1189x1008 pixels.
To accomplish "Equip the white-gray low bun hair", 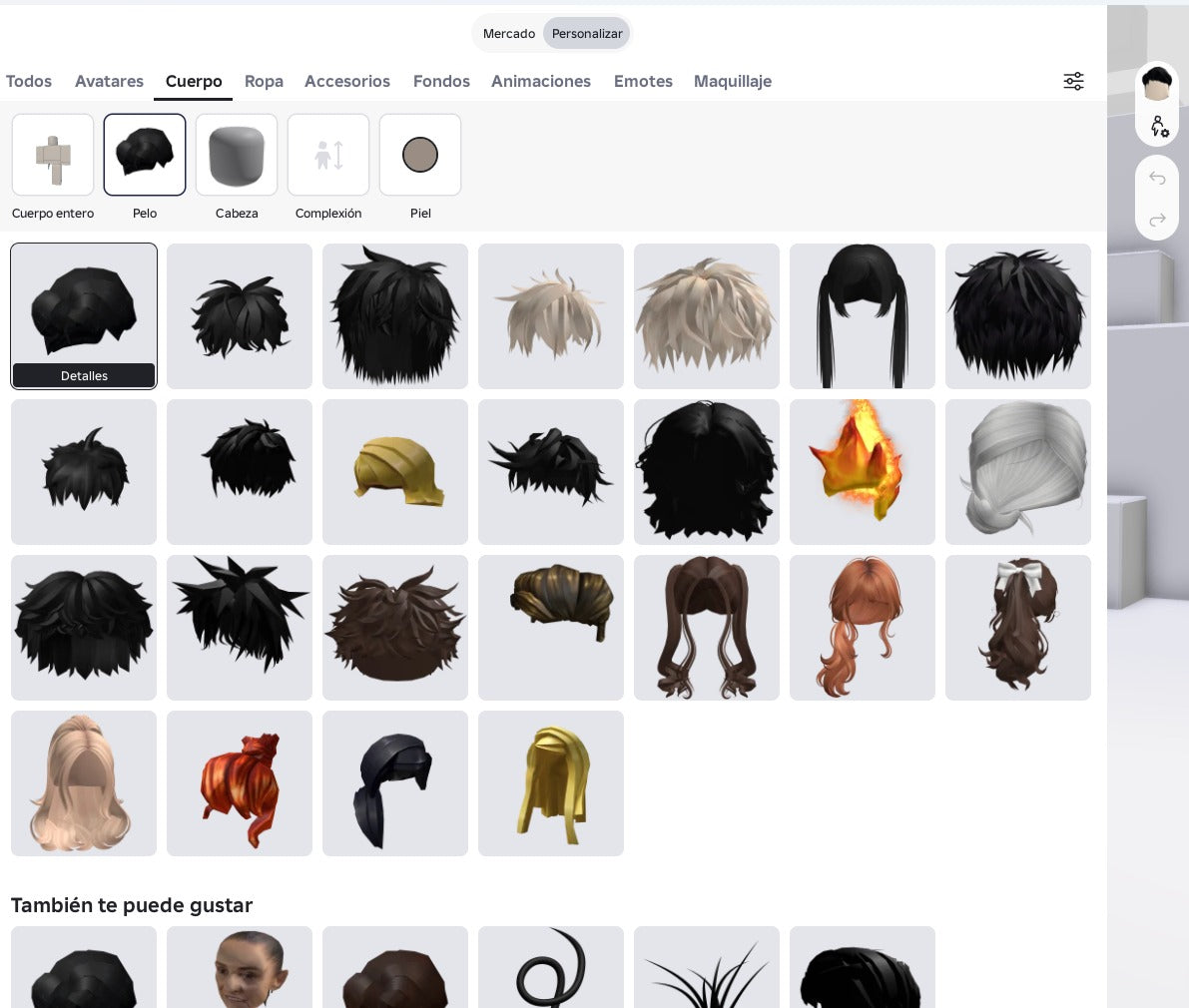I will [1017, 472].
